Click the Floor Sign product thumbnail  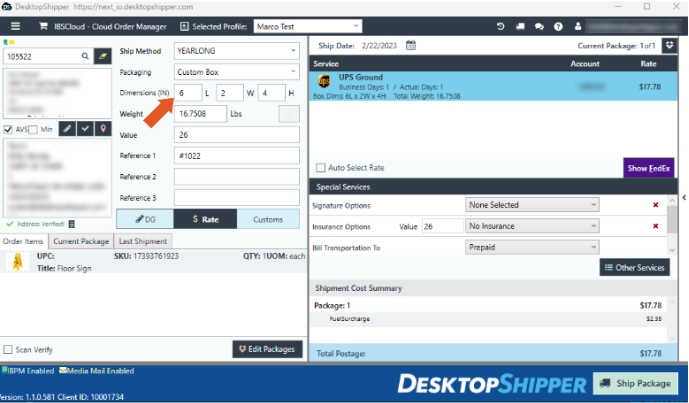pos(18,262)
